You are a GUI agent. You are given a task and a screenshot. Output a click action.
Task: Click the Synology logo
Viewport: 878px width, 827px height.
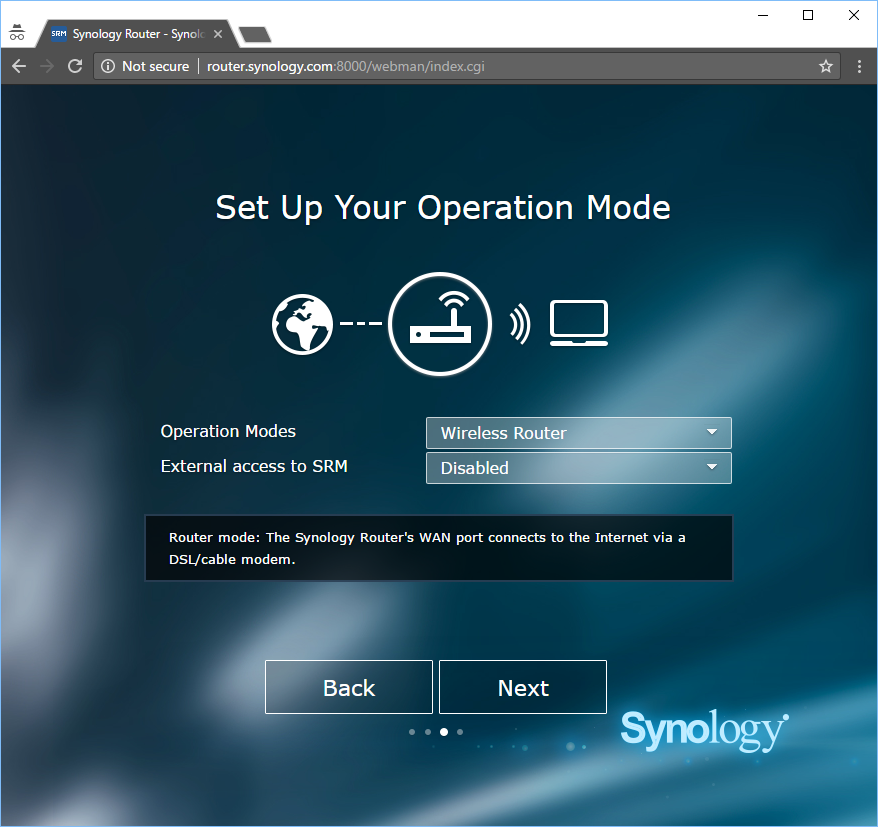point(704,730)
